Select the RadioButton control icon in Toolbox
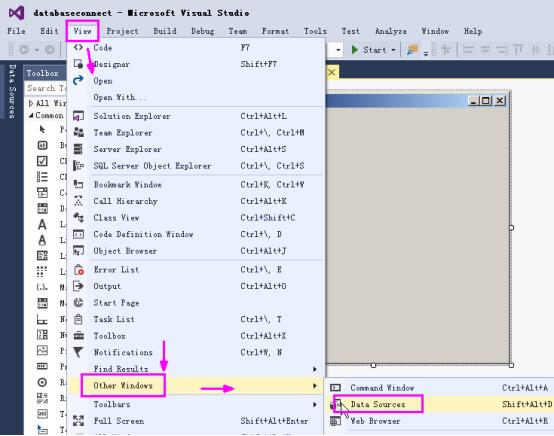554x436 pixels. (x=42, y=382)
